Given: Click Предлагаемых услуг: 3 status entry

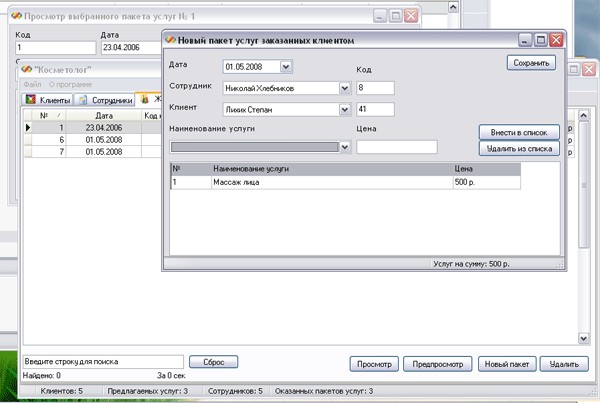Looking at the screenshot, I should [x=147, y=391].
